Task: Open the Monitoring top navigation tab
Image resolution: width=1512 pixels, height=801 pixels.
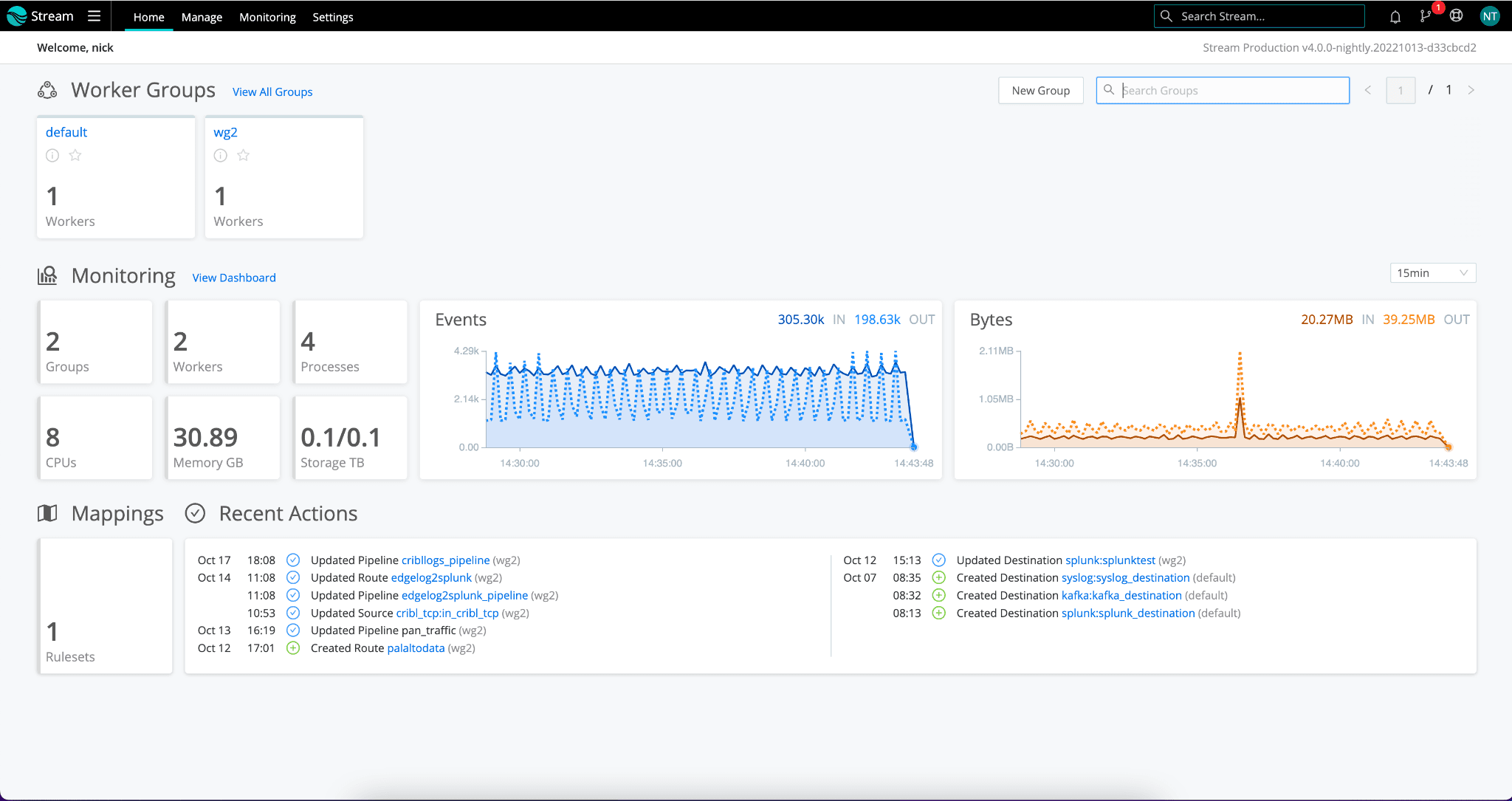Action: coord(267,17)
